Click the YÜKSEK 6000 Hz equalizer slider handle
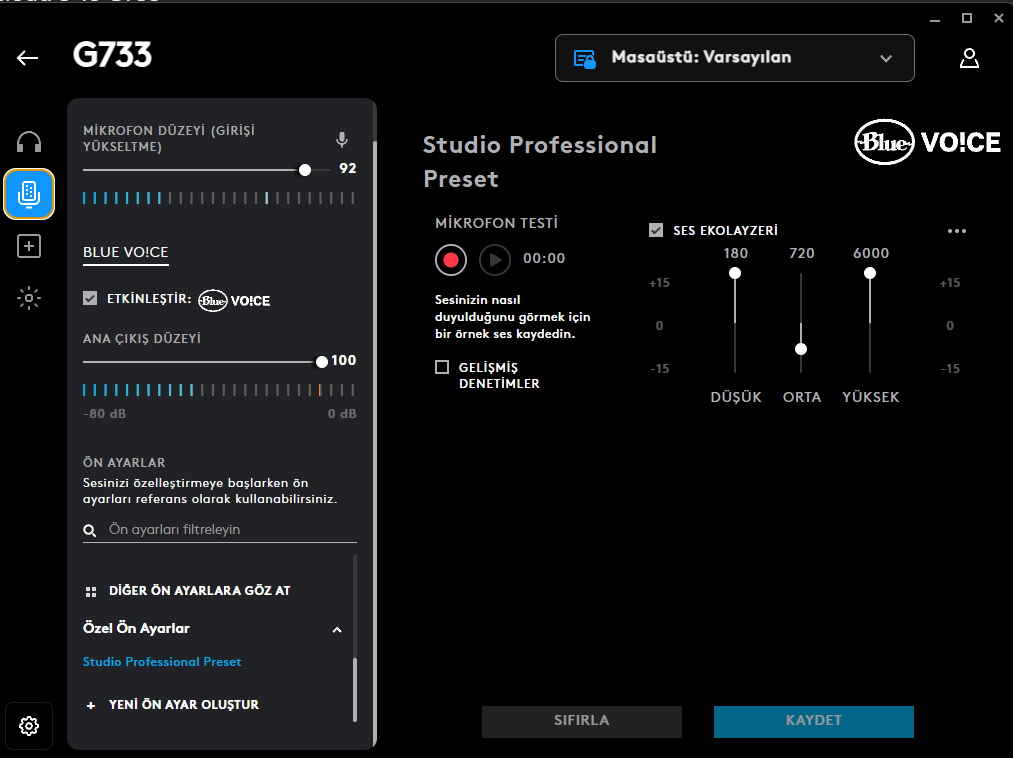 [870, 273]
